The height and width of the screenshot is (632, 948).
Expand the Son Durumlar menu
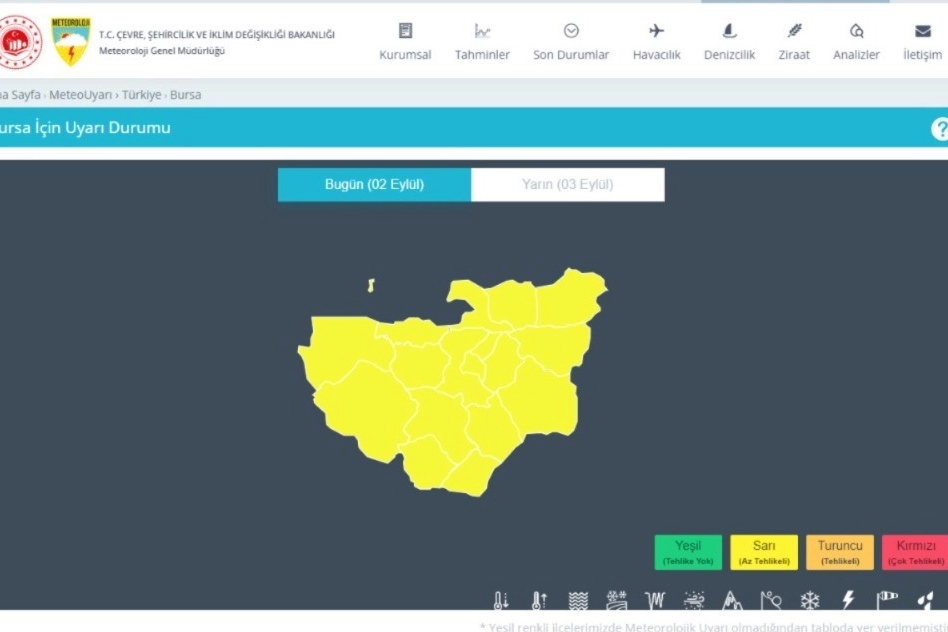pos(571,42)
